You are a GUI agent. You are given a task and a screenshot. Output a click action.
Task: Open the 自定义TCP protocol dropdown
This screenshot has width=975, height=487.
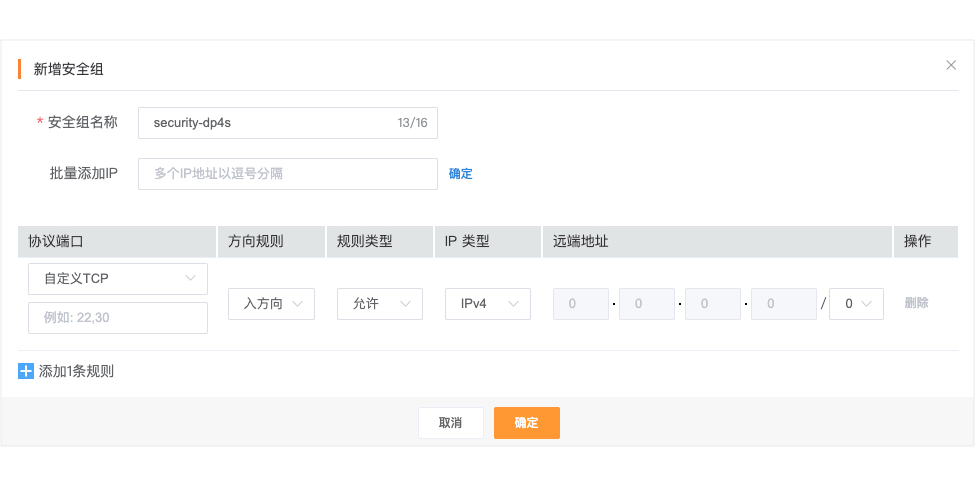click(118, 279)
